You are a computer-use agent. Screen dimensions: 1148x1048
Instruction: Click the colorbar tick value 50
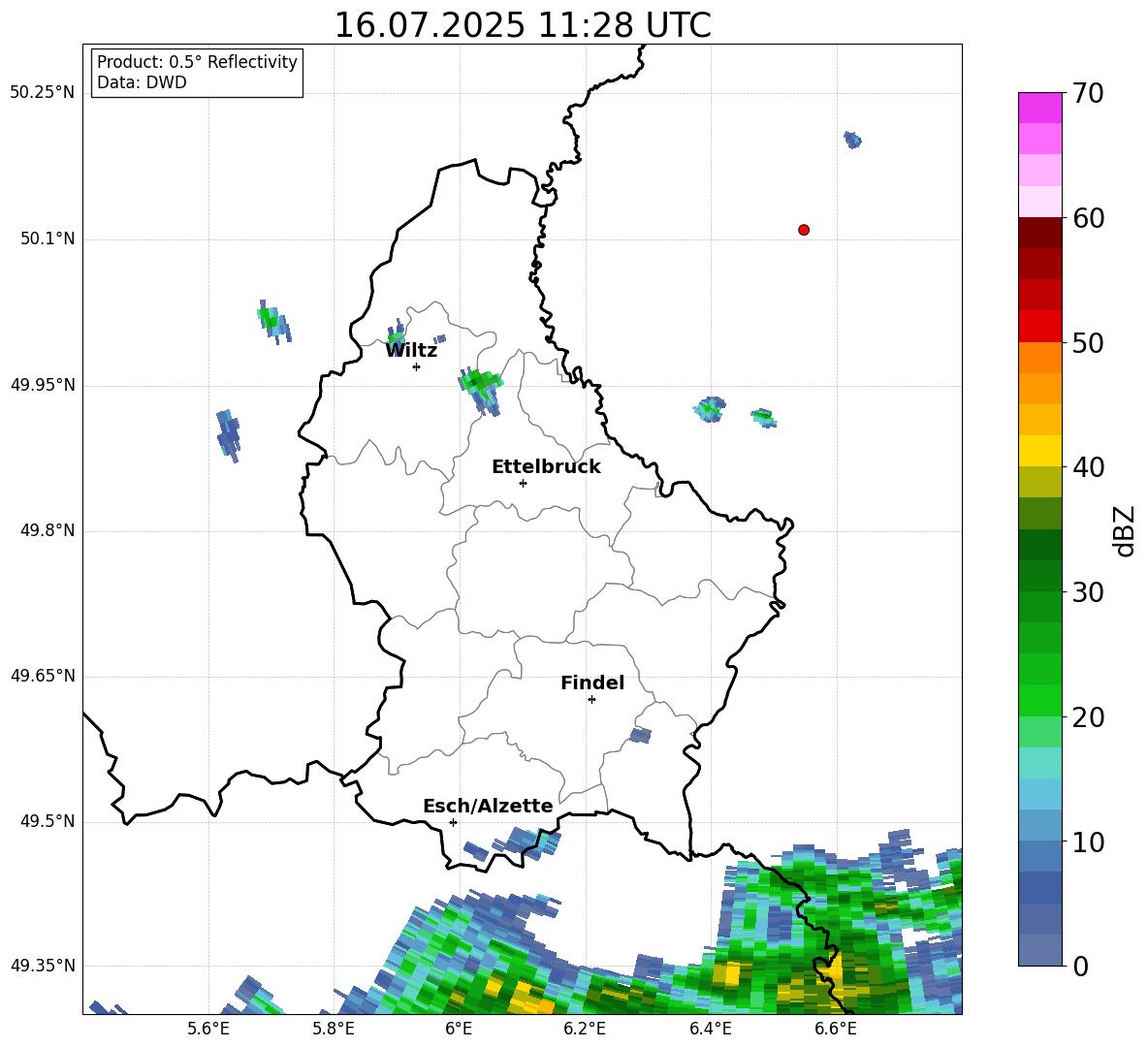point(1088,342)
